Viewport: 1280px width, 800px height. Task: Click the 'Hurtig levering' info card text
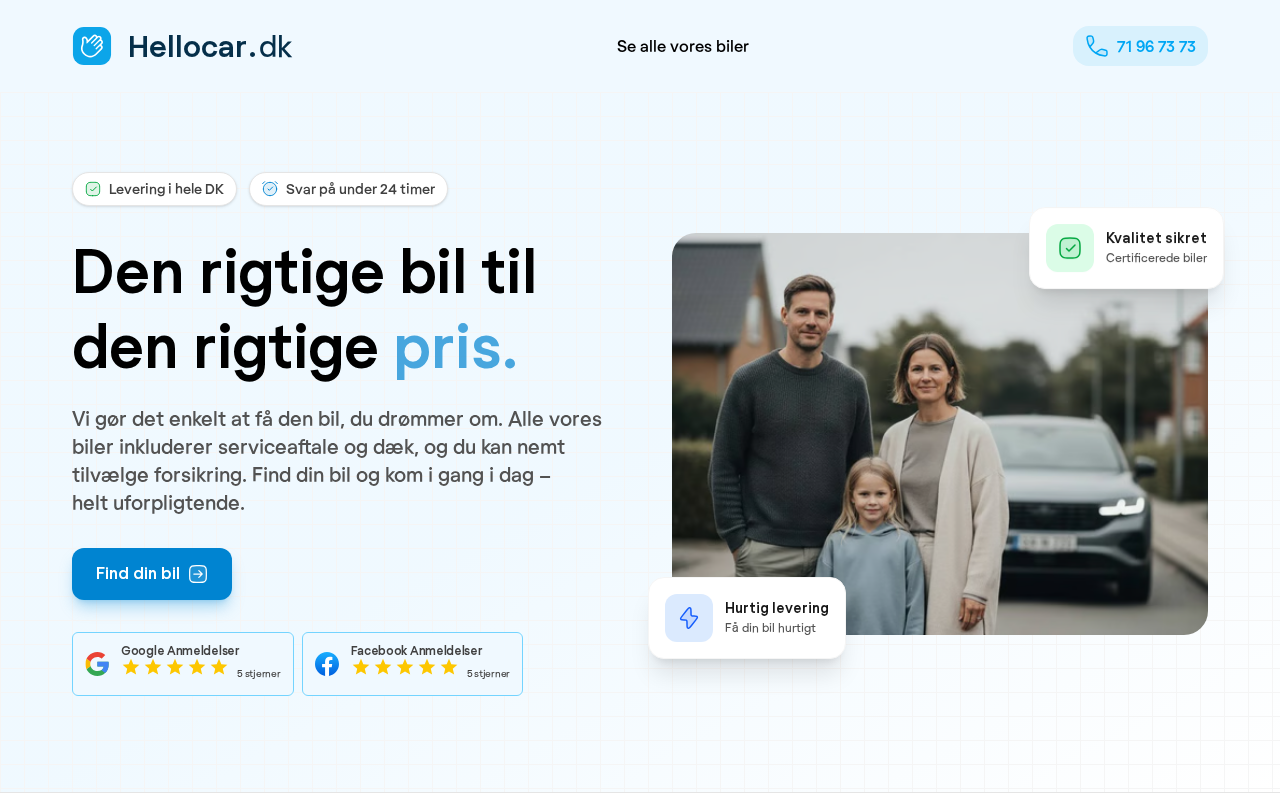pos(777,617)
